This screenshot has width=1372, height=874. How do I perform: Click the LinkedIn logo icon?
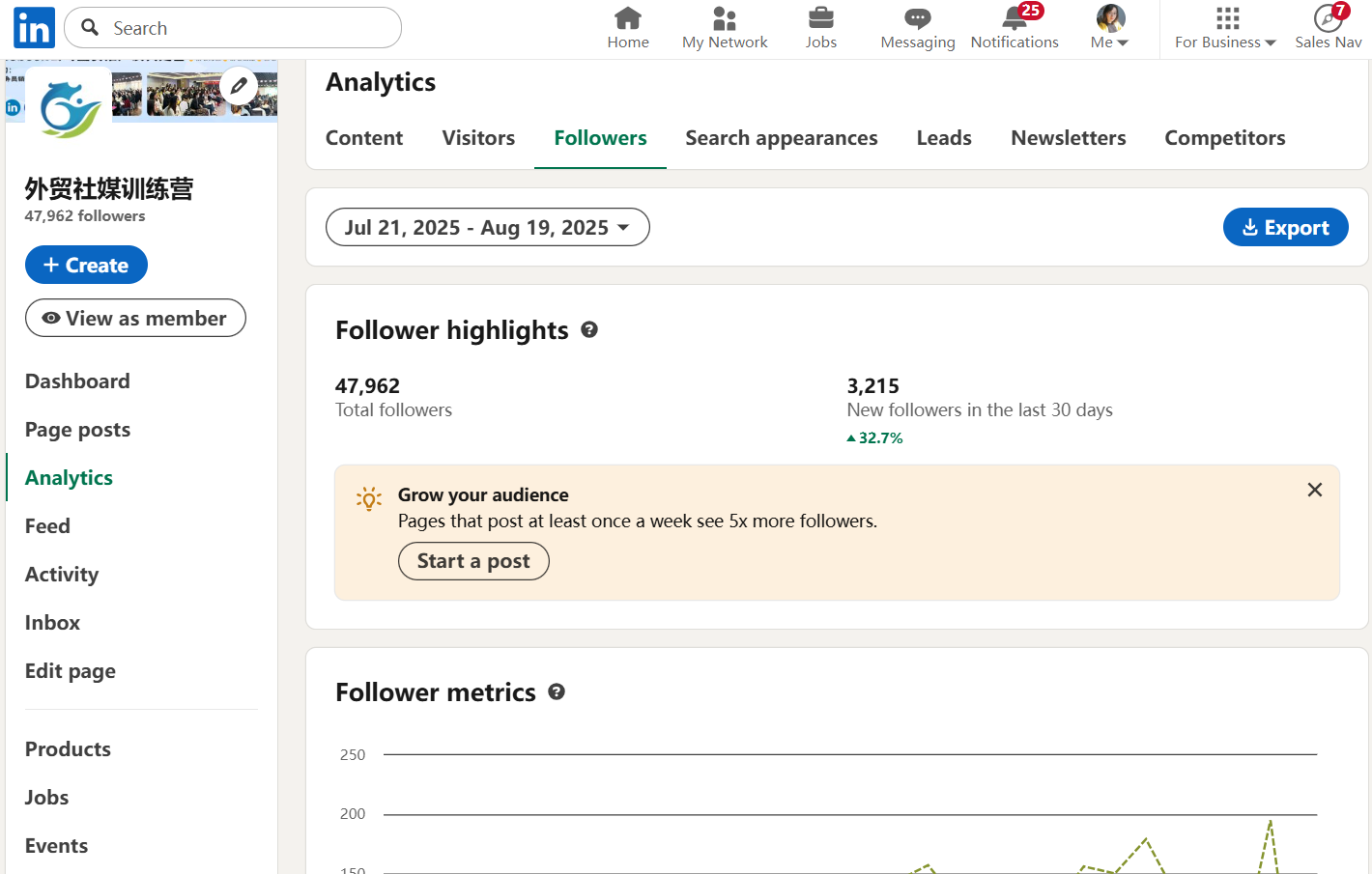click(x=34, y=28)
